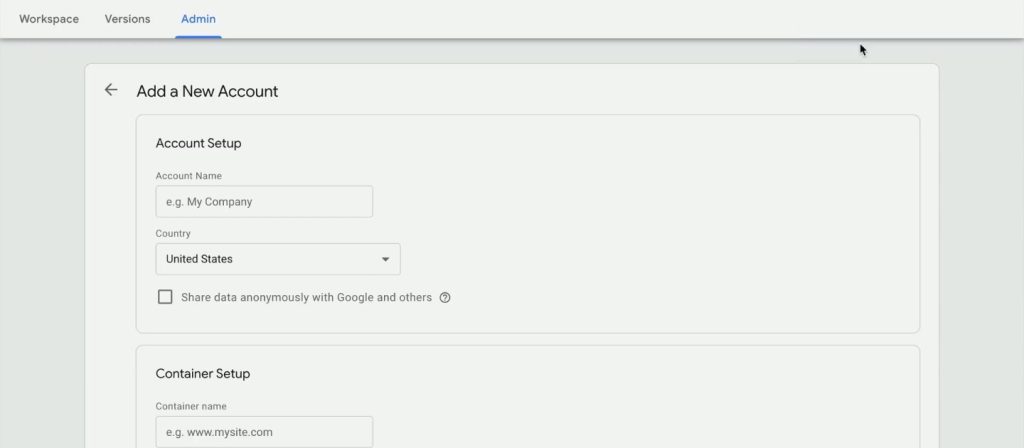Click the Container Setup section title
Image resolution: width=1024 pixels, height=448 pixels.
click(202, 374)
